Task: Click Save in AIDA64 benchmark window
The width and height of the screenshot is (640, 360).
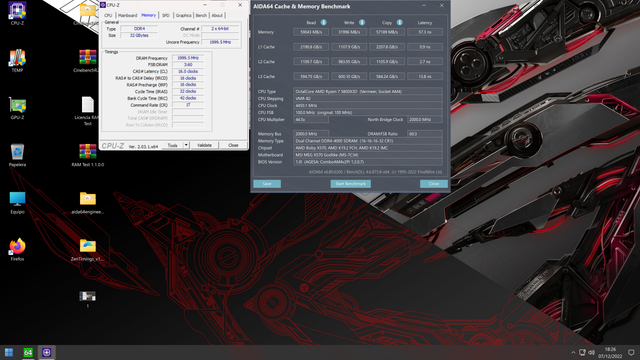Action: (267, 184)
